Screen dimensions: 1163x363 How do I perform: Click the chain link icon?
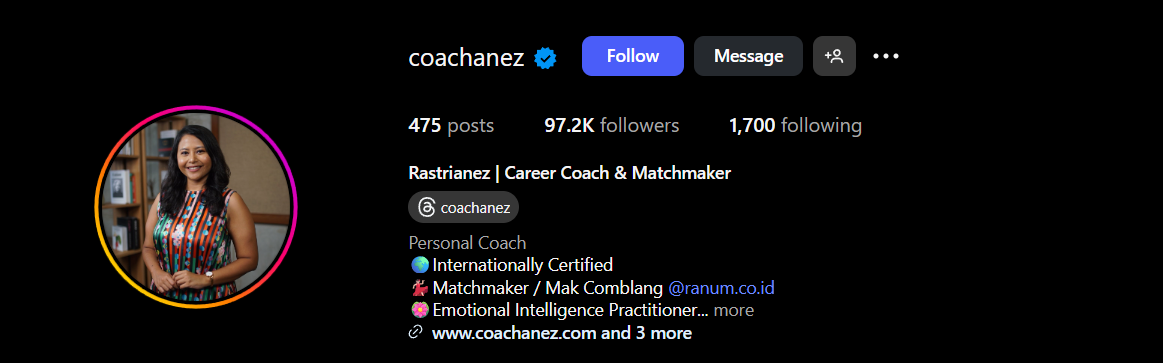(x=416, y=333)
